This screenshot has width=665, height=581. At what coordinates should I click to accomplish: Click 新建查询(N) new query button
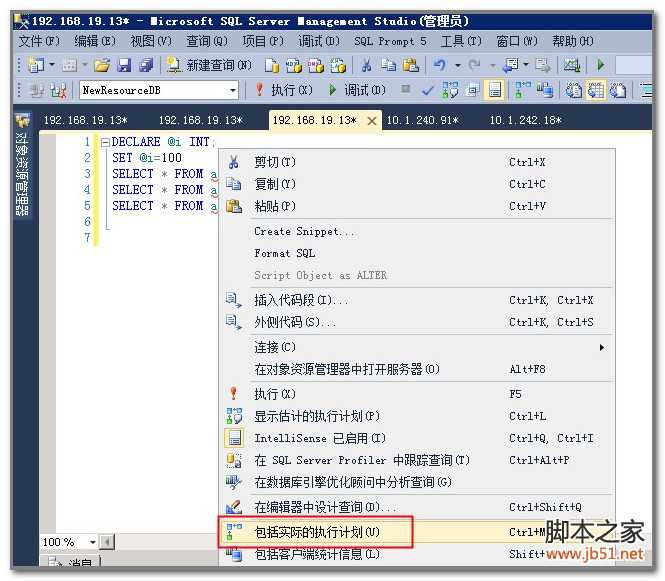(209, 65)
